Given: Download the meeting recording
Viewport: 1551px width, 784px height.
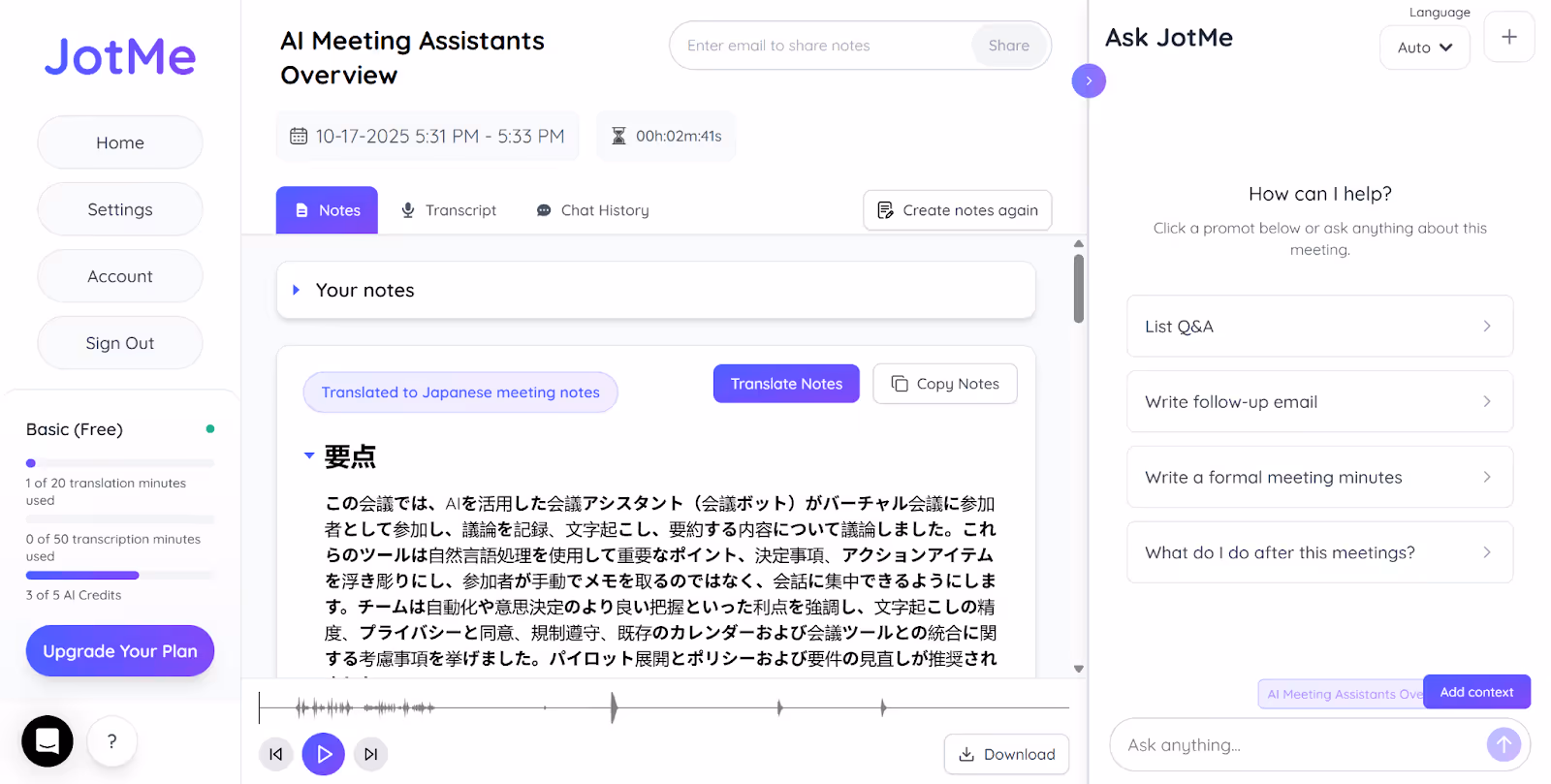Looking at the screenshot, I should pyautogui.click(x=1006, y=754).
